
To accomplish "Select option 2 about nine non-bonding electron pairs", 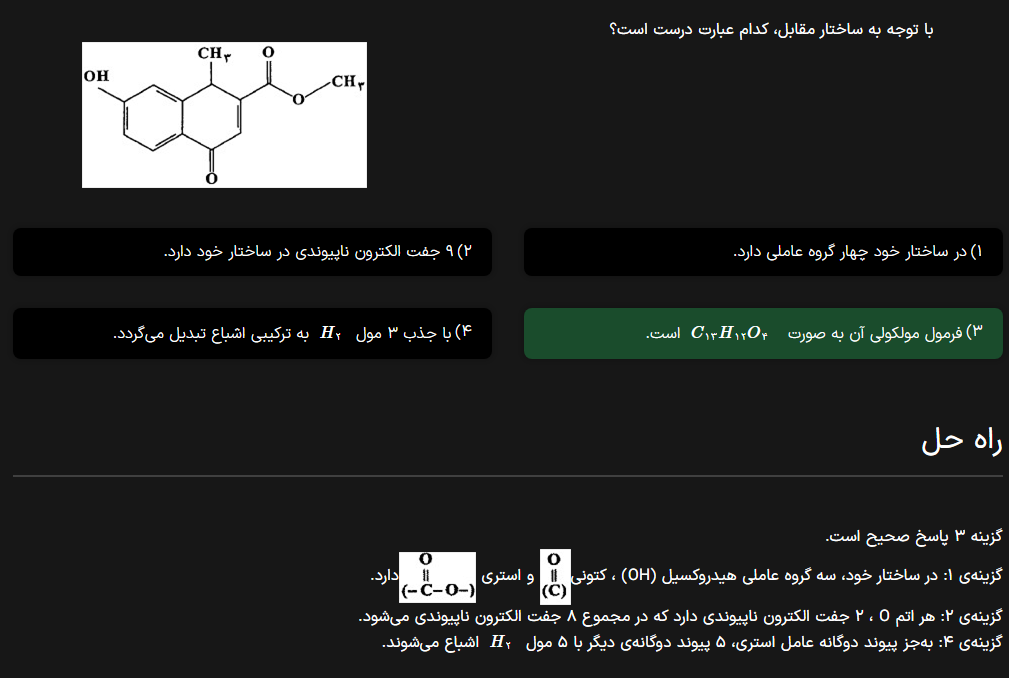I will click(x=252, y=252).
